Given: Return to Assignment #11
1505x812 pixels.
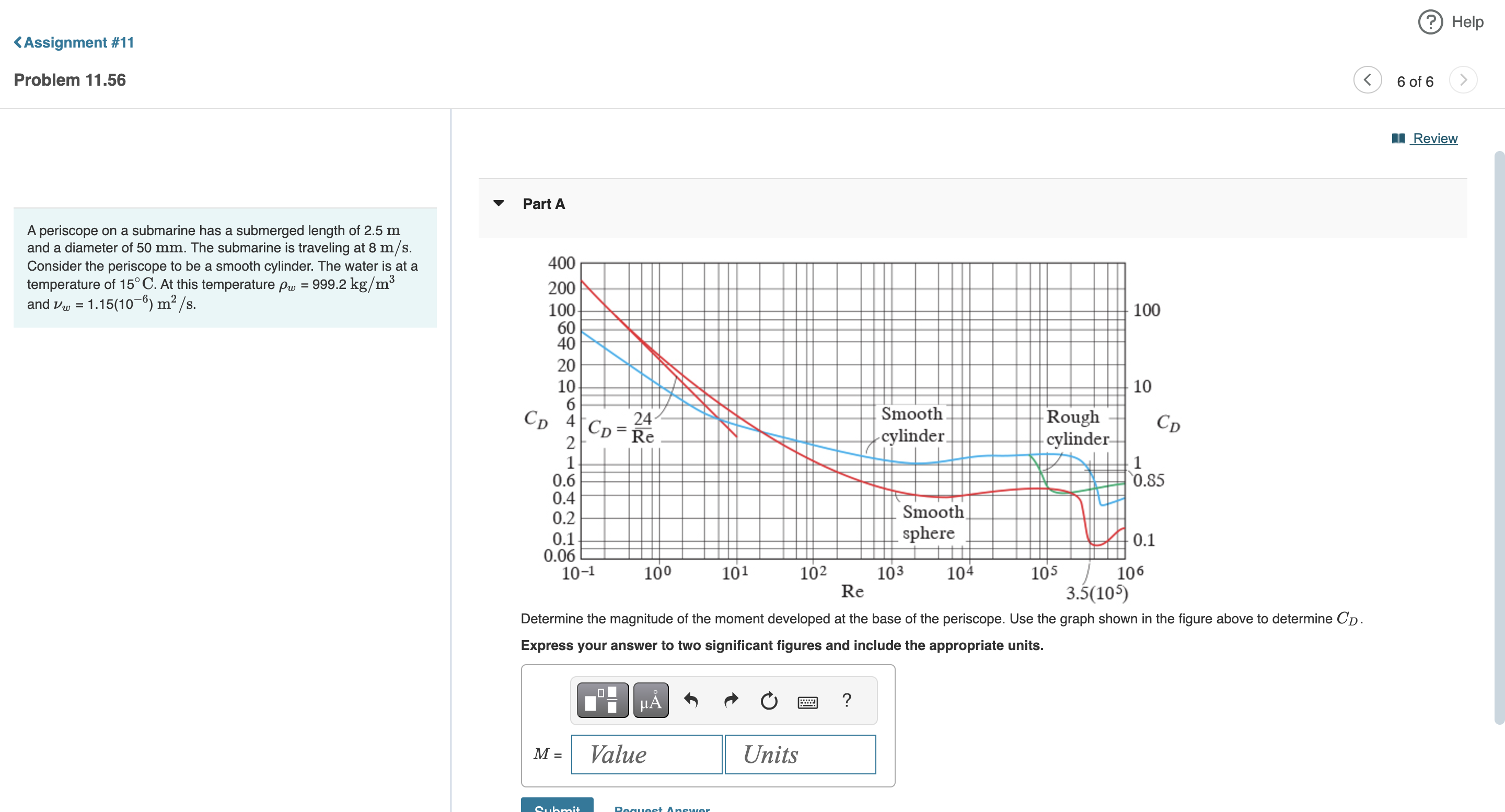Looking at the screenshot, I should [73, 41].
